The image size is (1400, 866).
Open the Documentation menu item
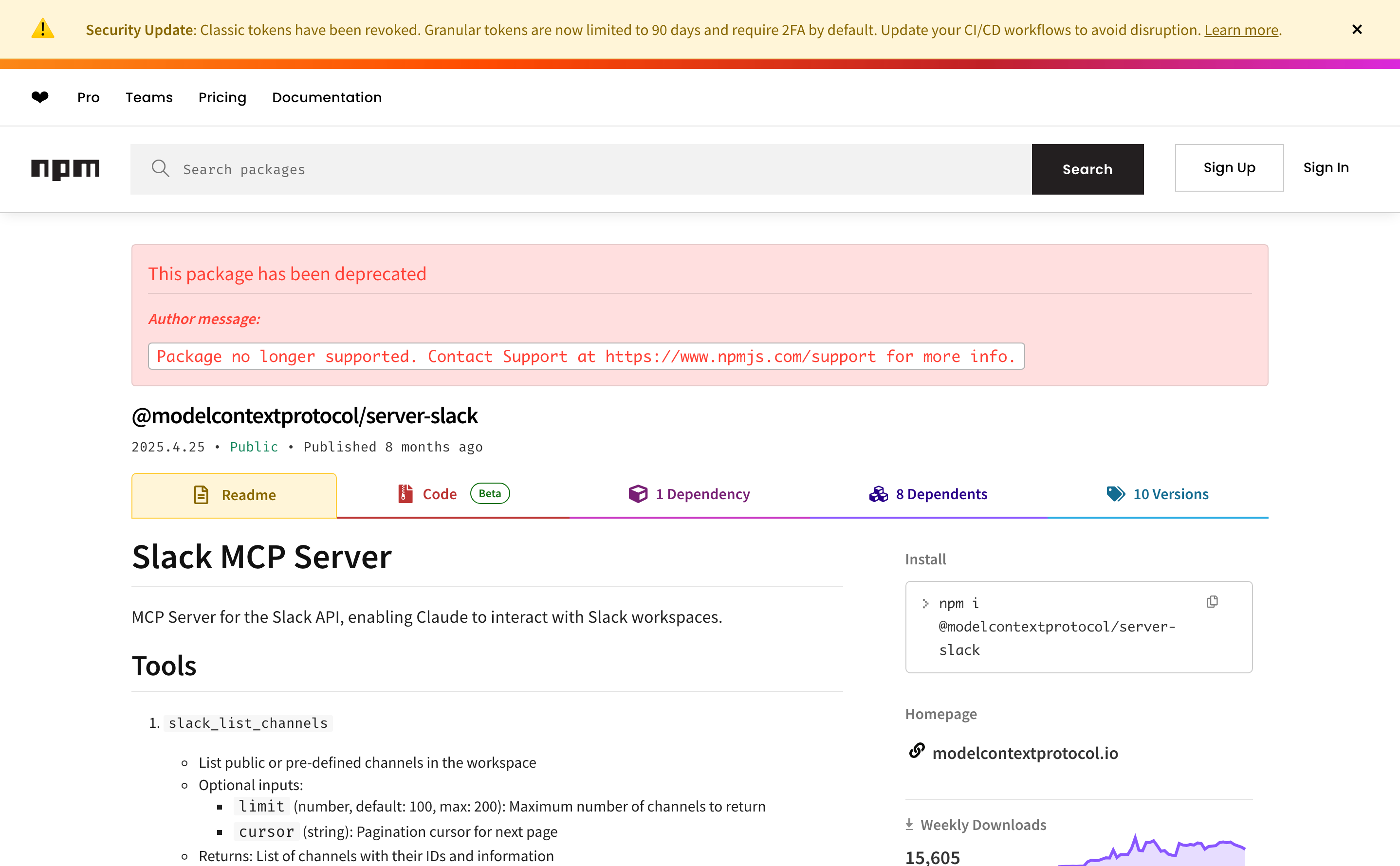(x=327, y=97)
